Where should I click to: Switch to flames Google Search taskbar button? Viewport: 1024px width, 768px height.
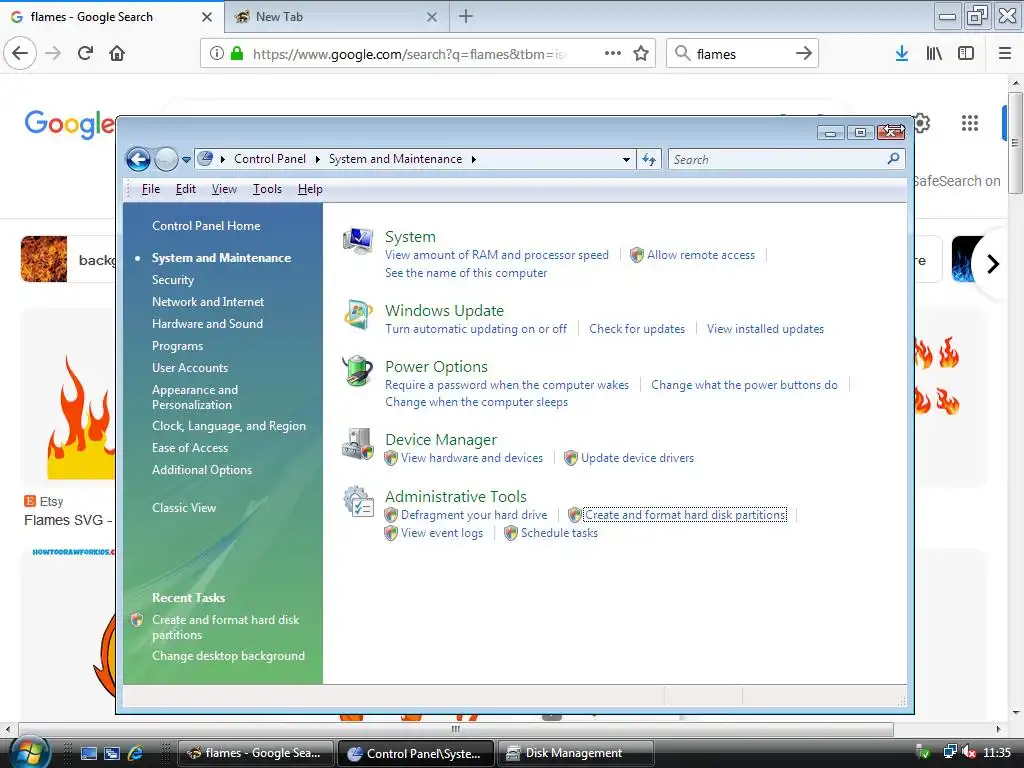tap(255, 753)
